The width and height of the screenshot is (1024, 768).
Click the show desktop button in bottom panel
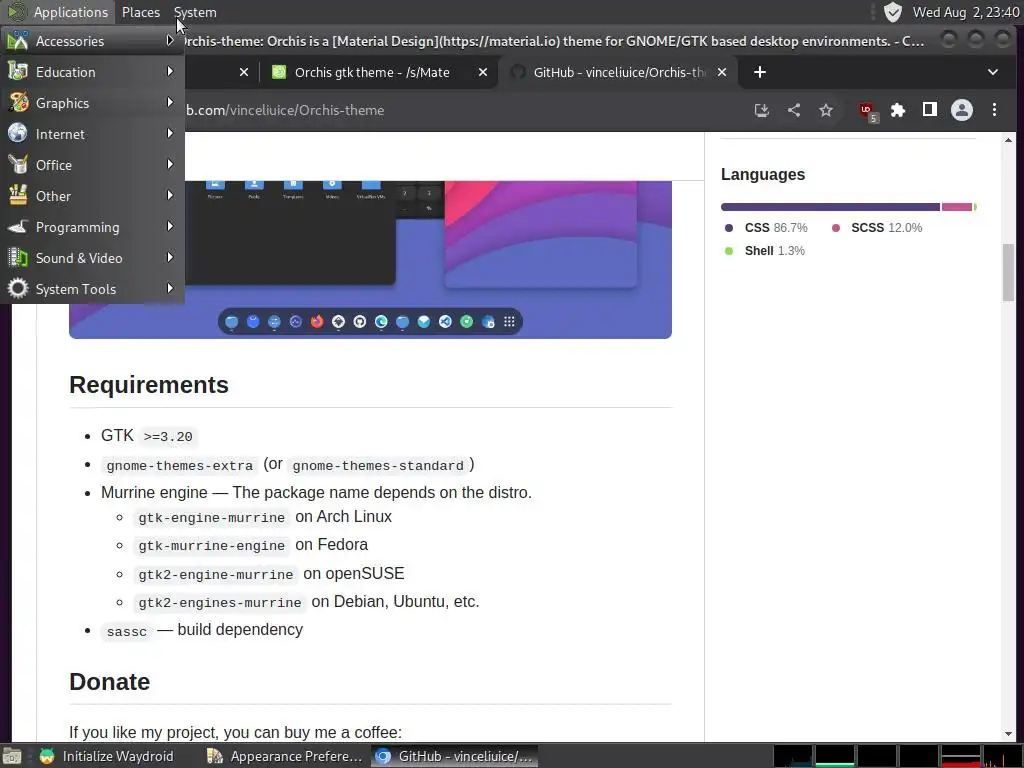(x=12, y=756)
